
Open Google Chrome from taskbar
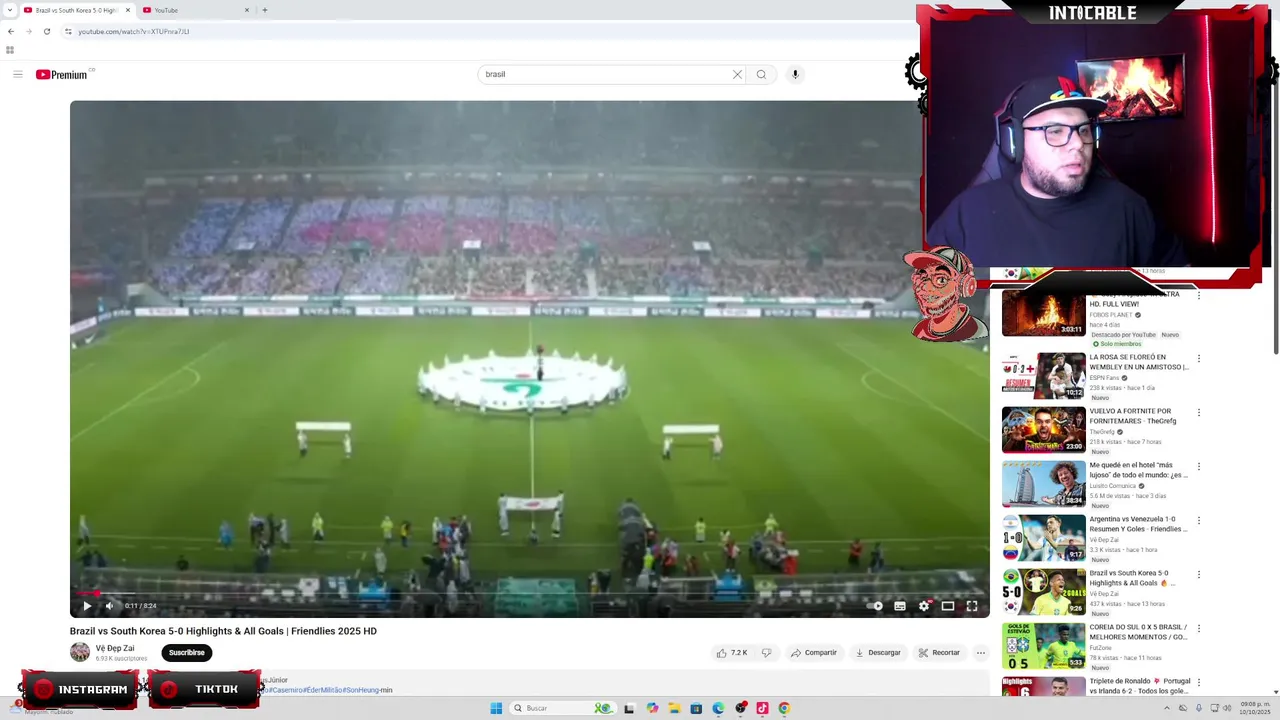(784, 708)
